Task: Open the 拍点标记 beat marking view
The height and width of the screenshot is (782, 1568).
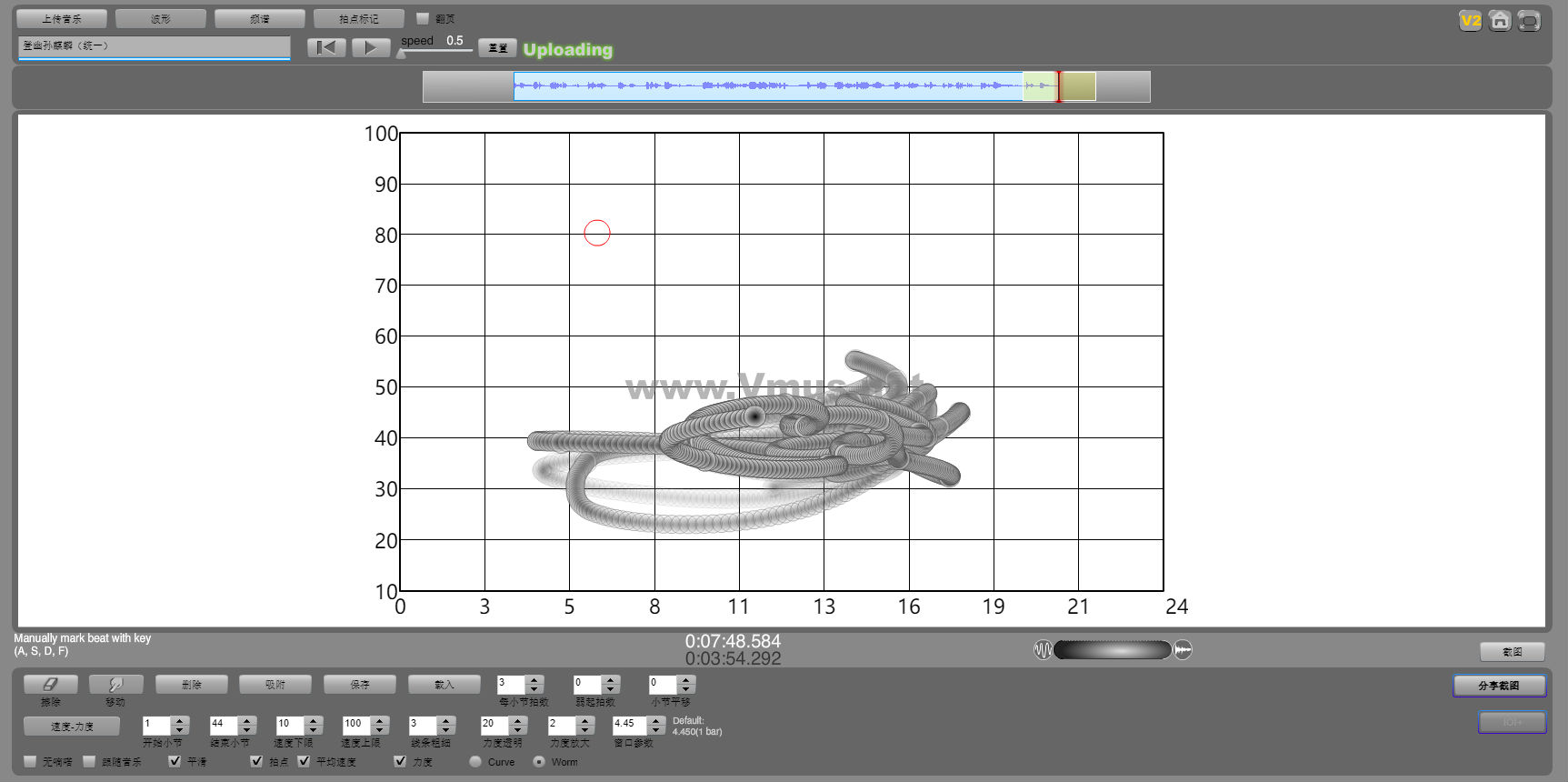Action: pos(359,18)
